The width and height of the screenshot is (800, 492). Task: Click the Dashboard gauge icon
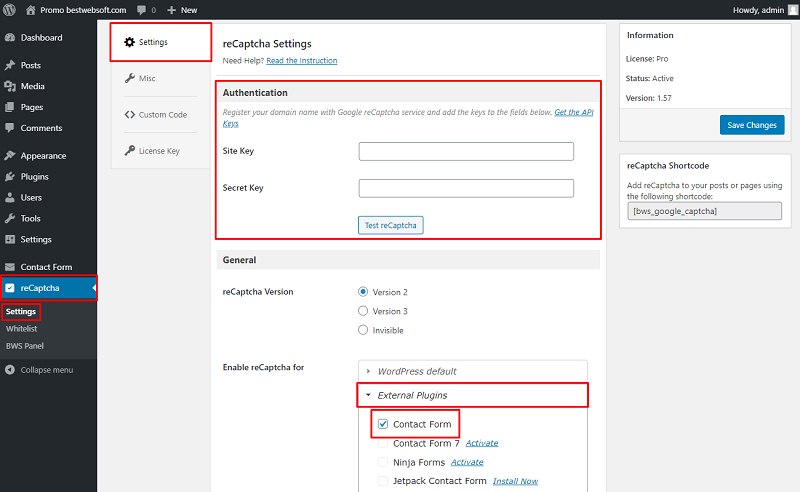tap(10, 38)
